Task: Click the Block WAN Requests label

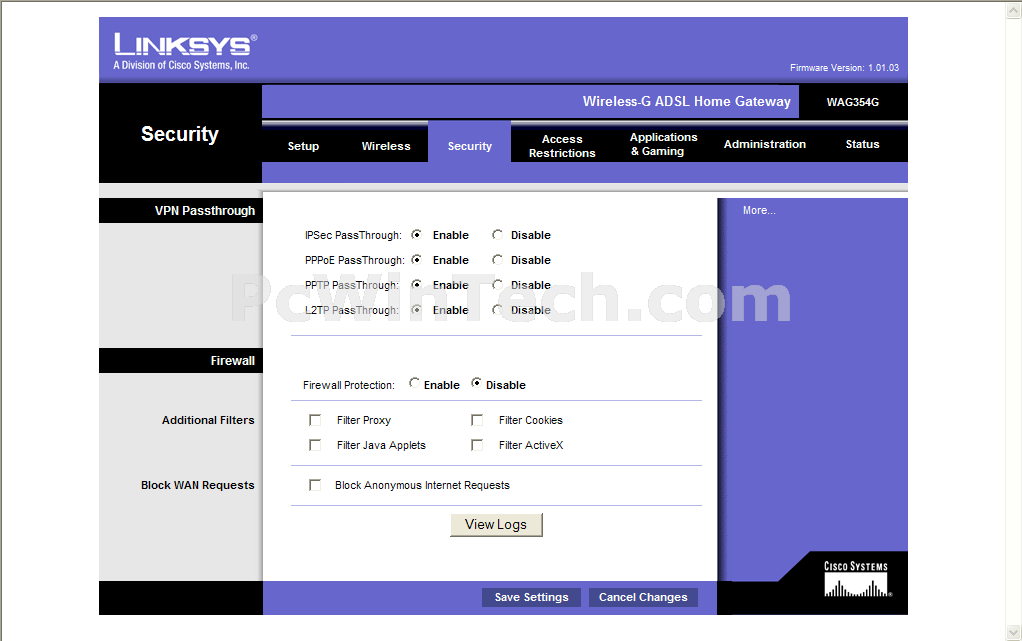Action: click(197, 485)
